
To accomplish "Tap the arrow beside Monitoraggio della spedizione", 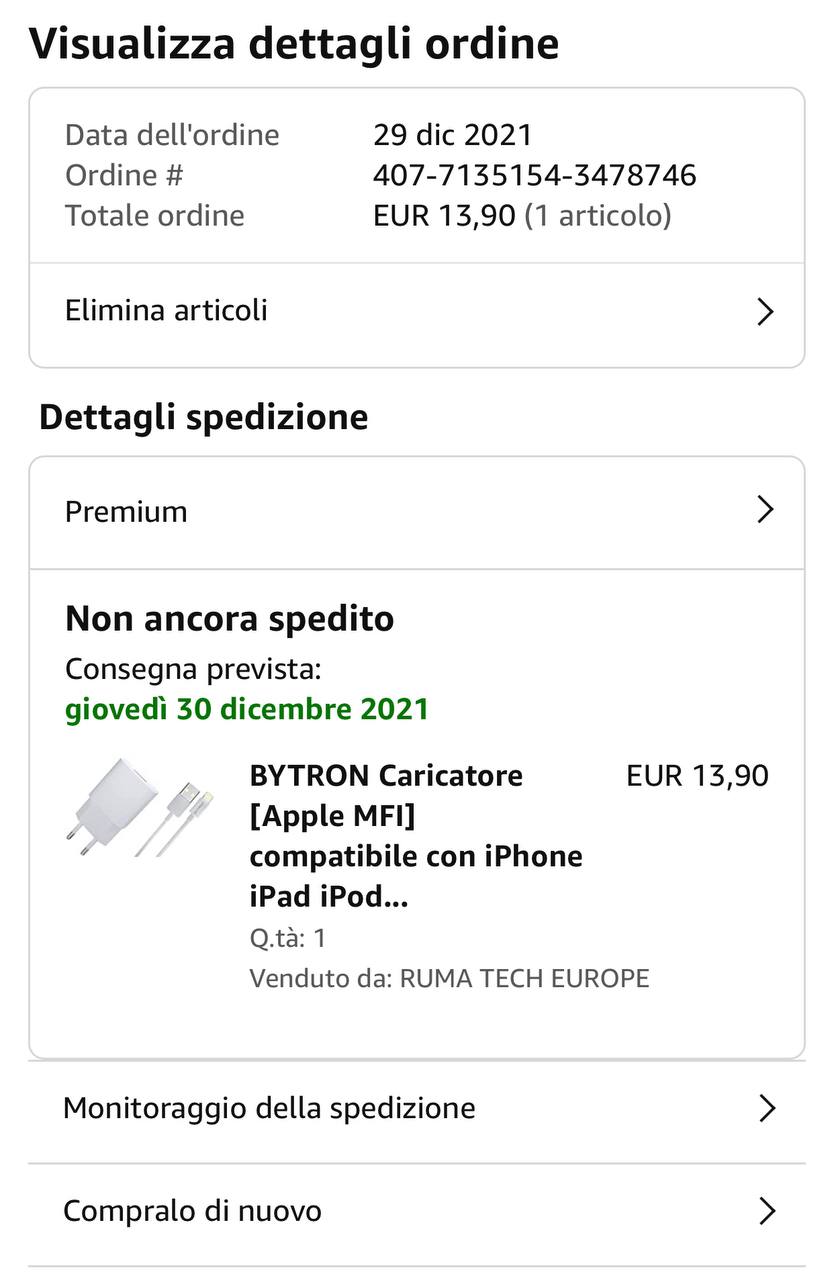I will tap(767, 1109).
